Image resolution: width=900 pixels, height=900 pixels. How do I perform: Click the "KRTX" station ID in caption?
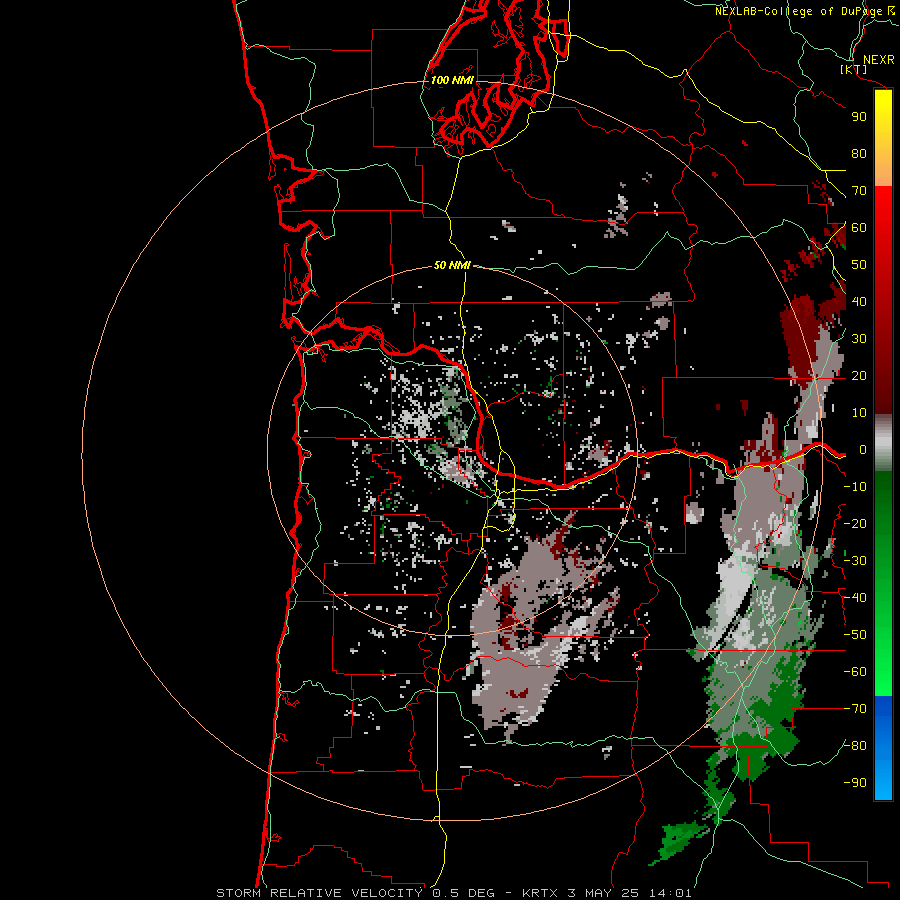(x=541, y=893)
